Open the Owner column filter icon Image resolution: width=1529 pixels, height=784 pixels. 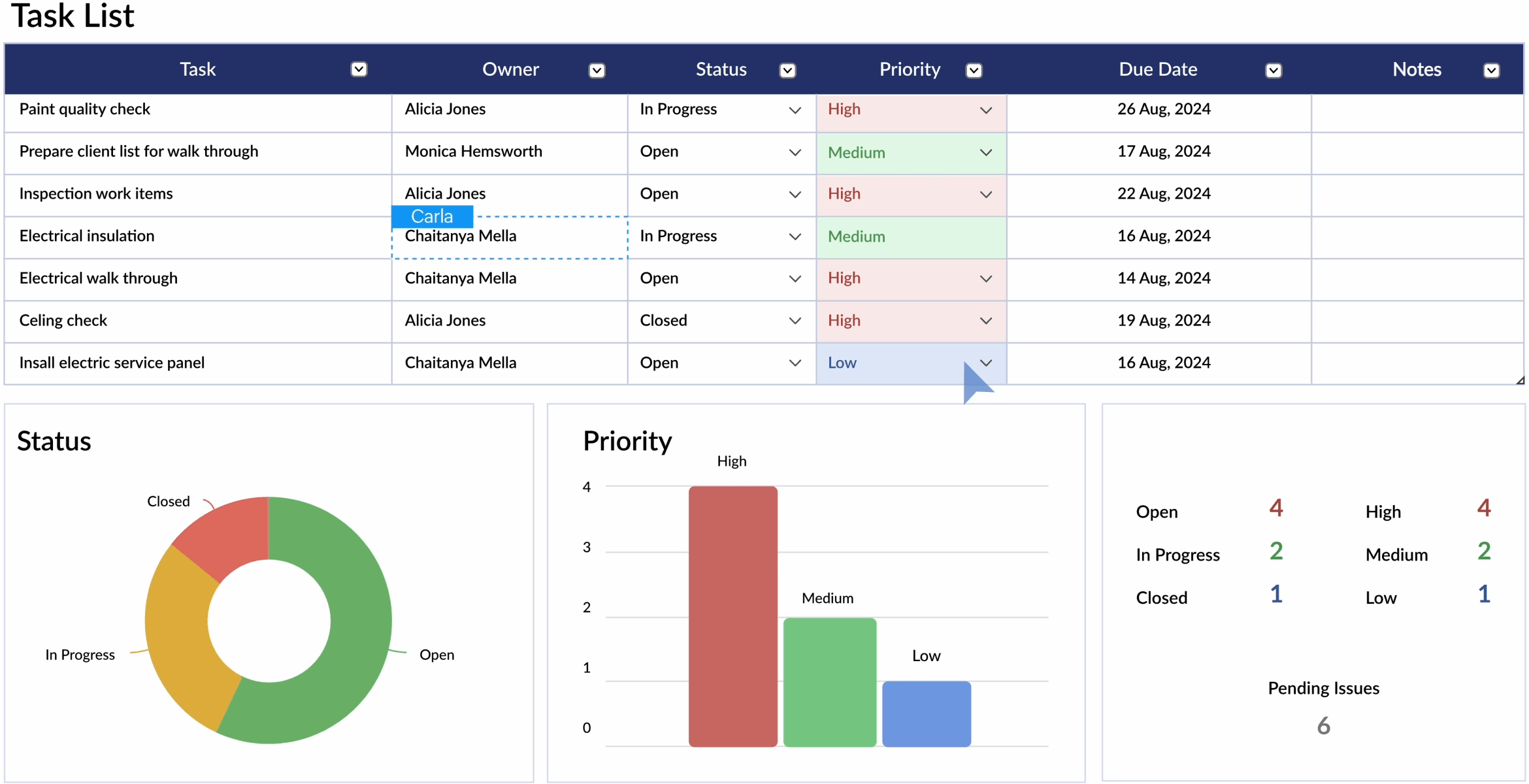[597, 71]
